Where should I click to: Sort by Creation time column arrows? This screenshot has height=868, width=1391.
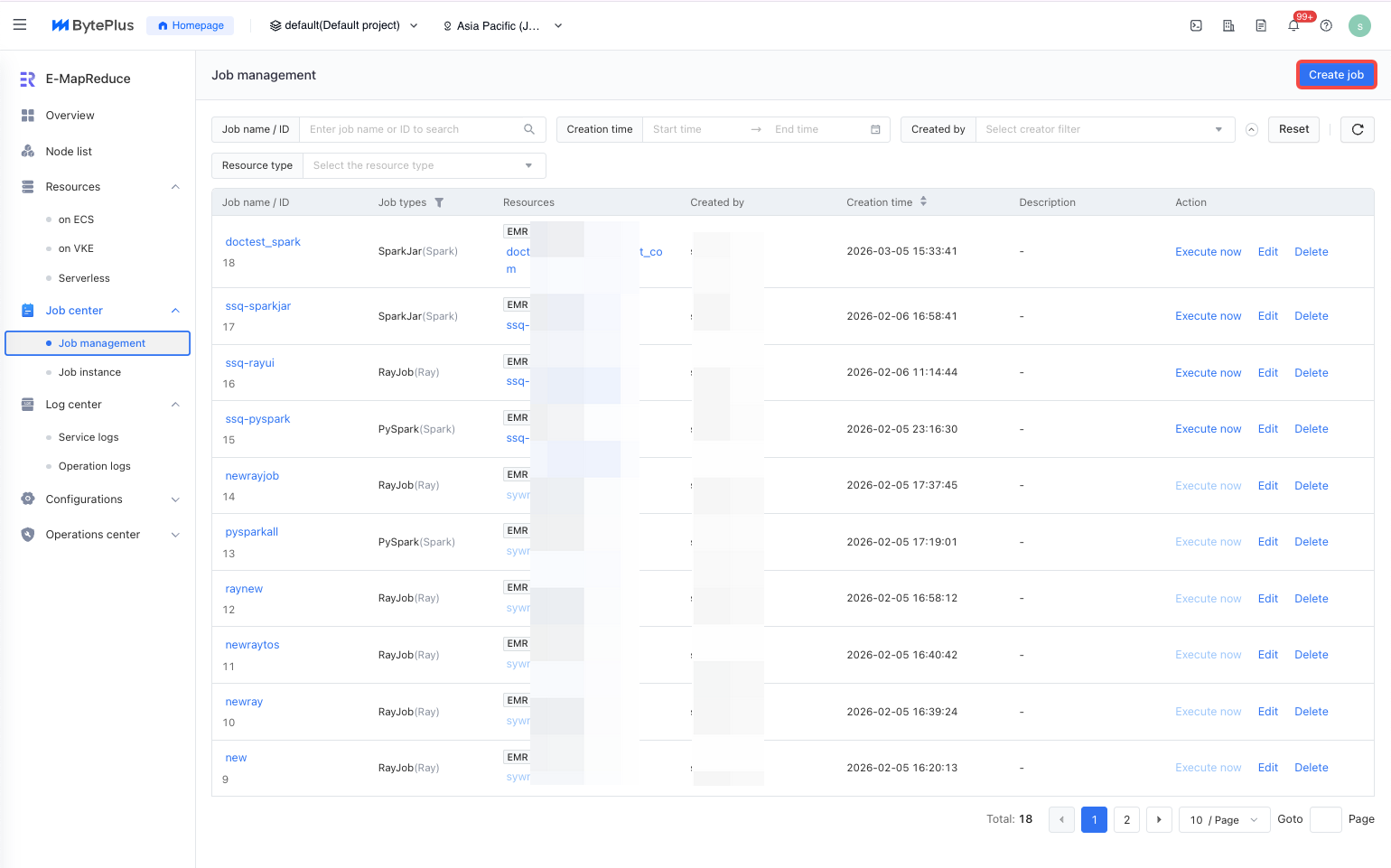[x=923, y=202]
